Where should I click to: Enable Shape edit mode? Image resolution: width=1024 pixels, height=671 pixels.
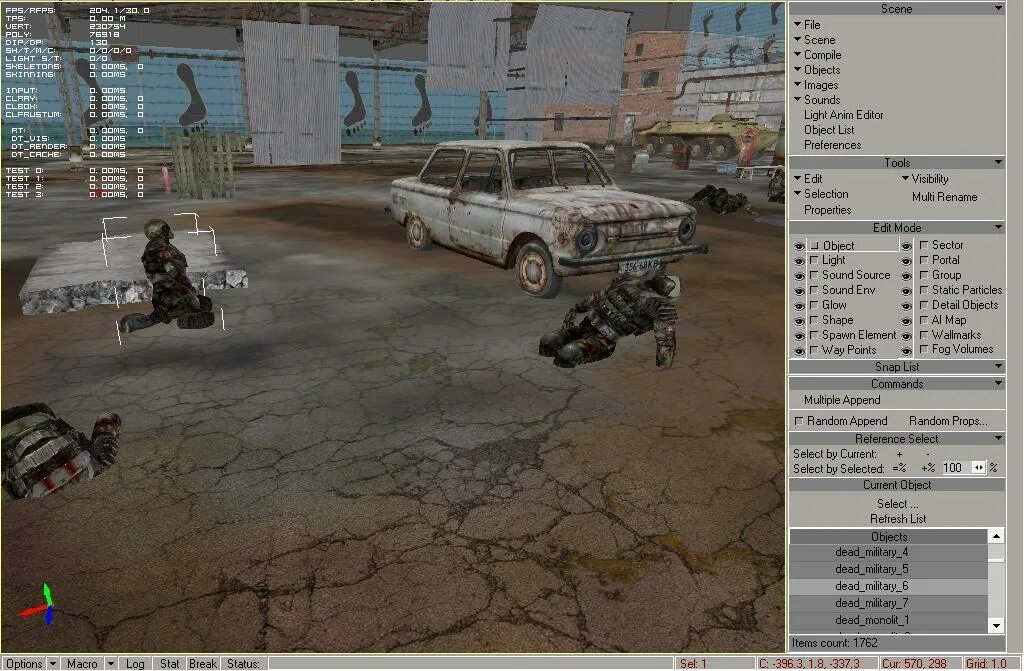831,320
